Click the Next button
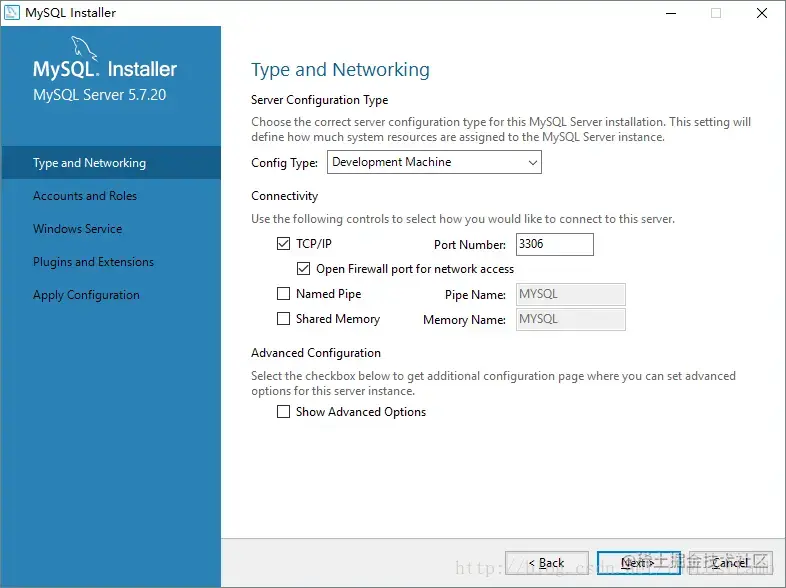Viewport: 786px width, 588px height. (639, 563)
